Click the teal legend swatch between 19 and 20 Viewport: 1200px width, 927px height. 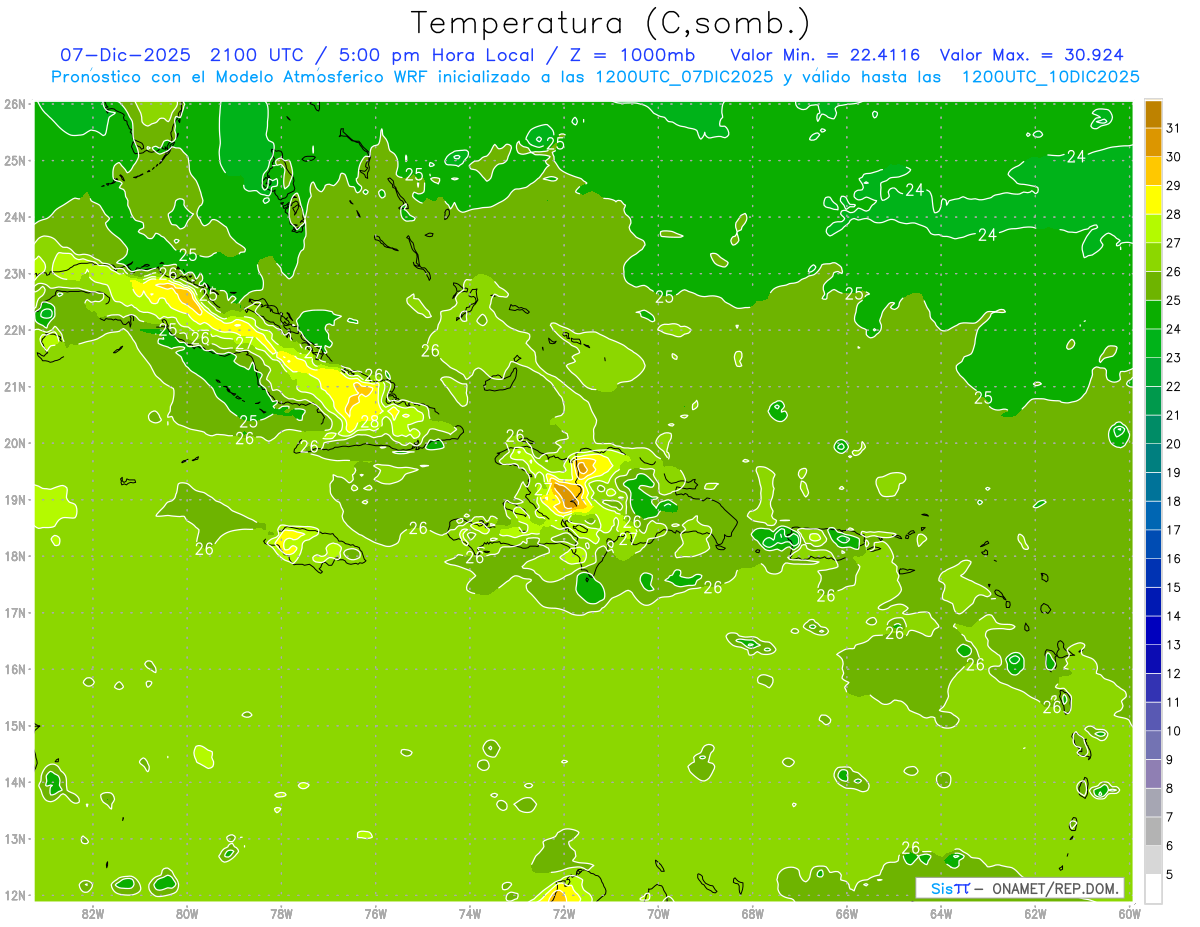(1153, 459)
